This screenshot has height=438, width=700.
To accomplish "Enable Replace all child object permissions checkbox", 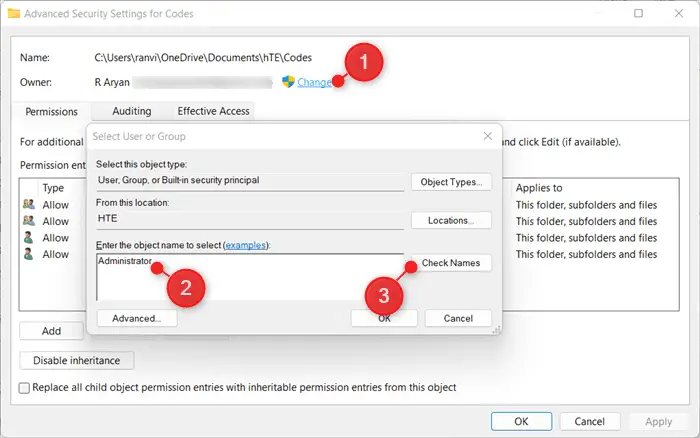I will tap(25, 388).
